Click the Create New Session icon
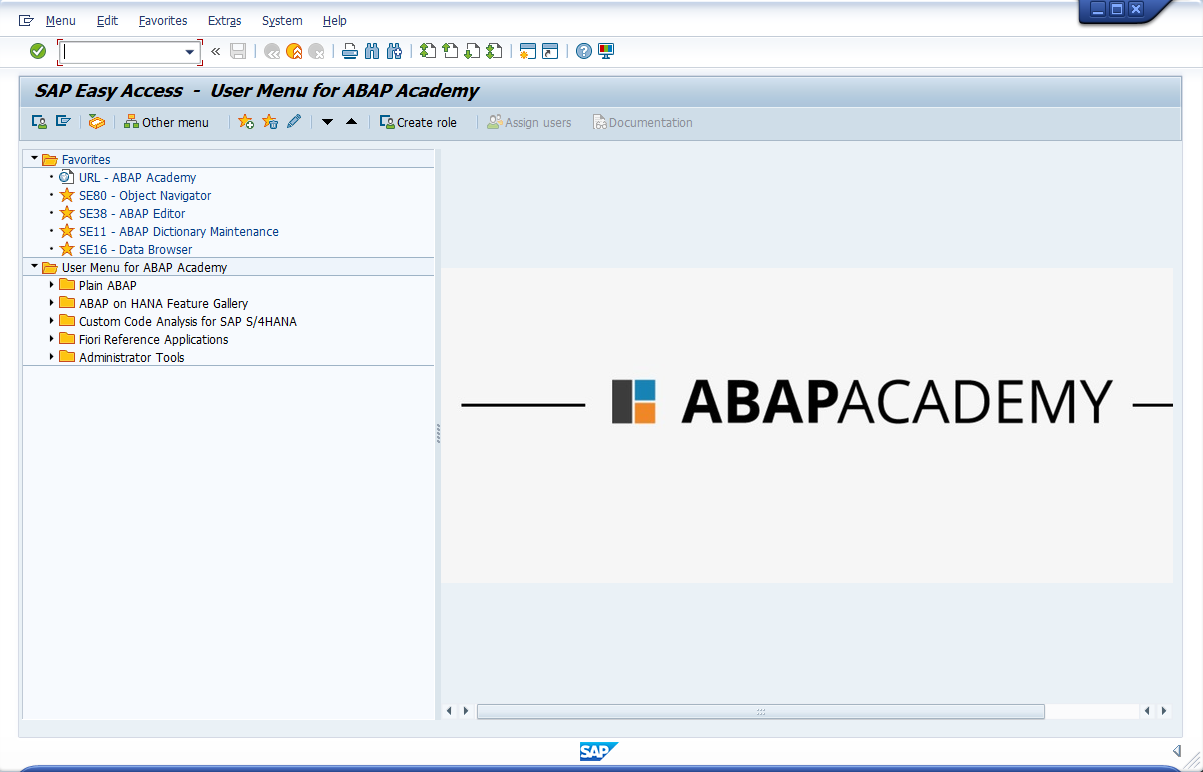Screen dimensions: 1203x772 [x=527, y=51]
